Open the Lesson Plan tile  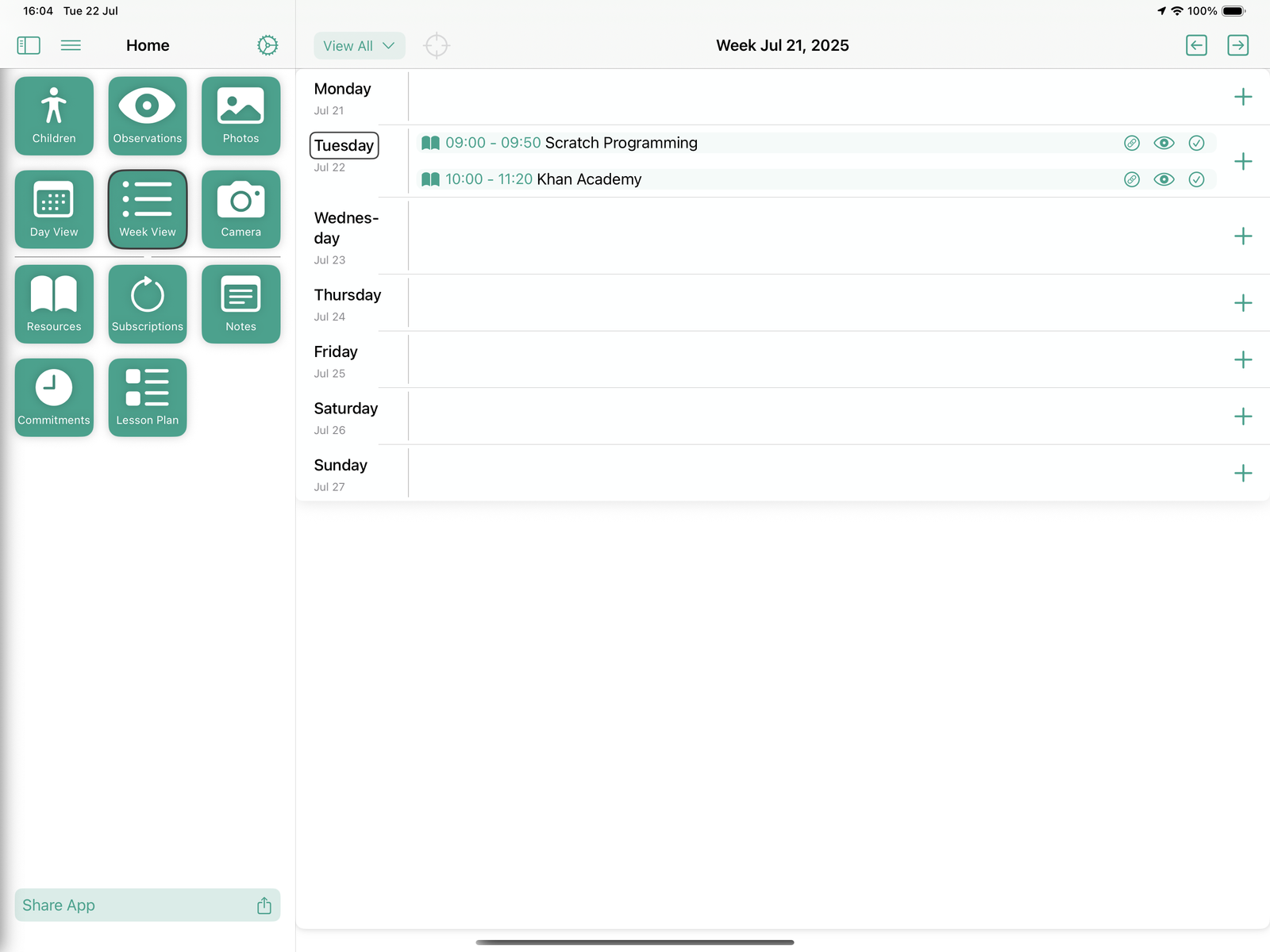pyautogui.click(x=148, y=397)
